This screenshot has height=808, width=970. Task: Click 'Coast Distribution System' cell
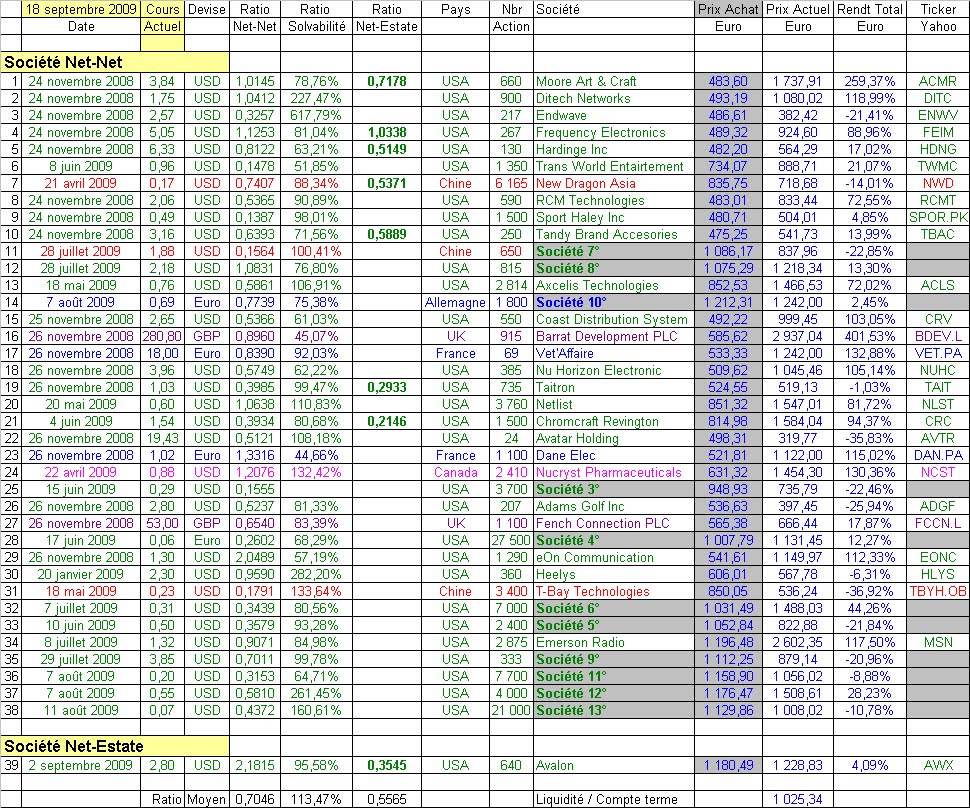point(614,319)
